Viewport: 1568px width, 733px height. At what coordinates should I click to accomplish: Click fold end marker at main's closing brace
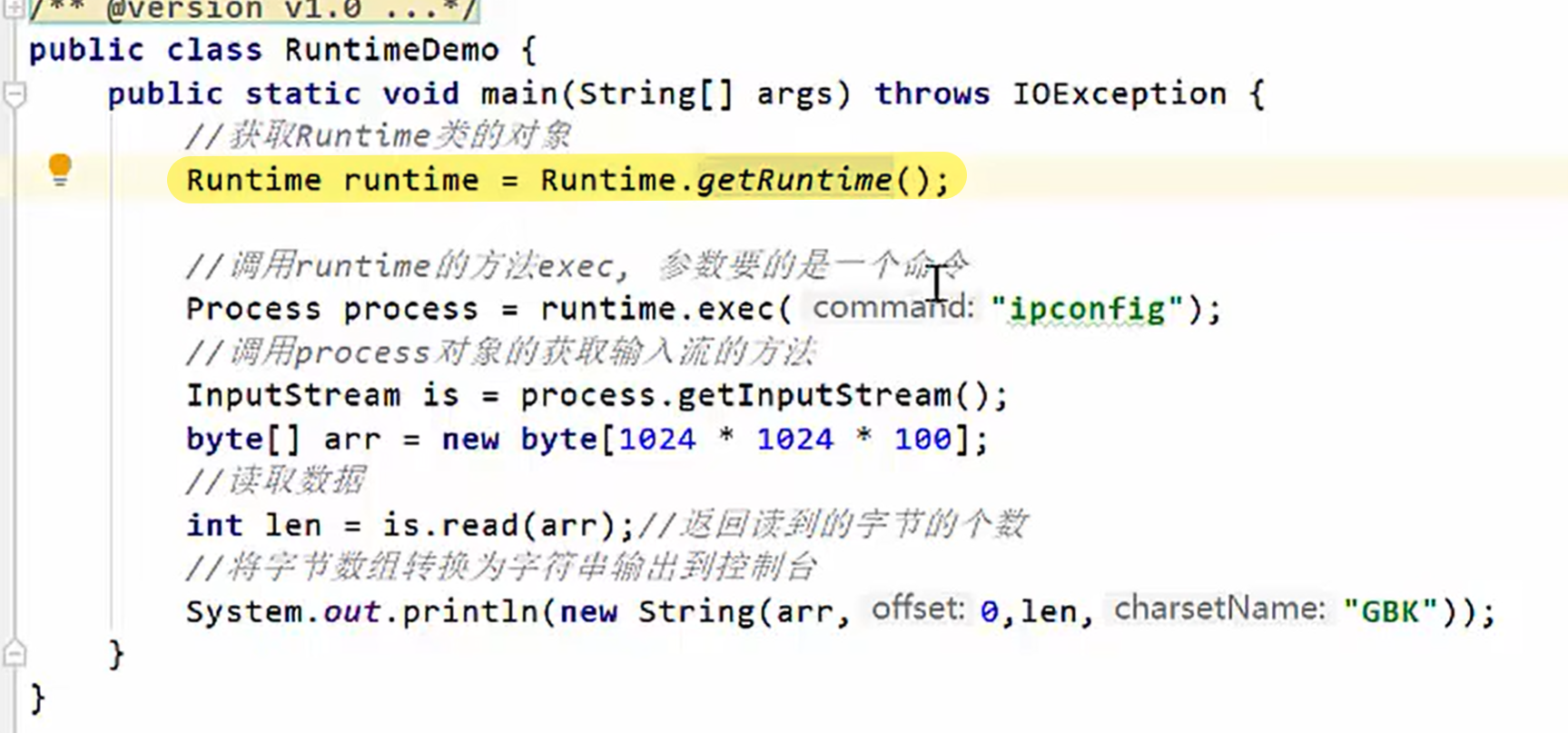click(15, 653)
